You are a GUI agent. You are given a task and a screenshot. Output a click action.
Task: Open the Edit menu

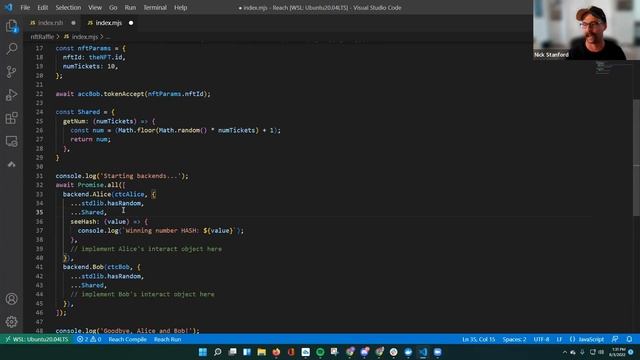coord(42,7)
